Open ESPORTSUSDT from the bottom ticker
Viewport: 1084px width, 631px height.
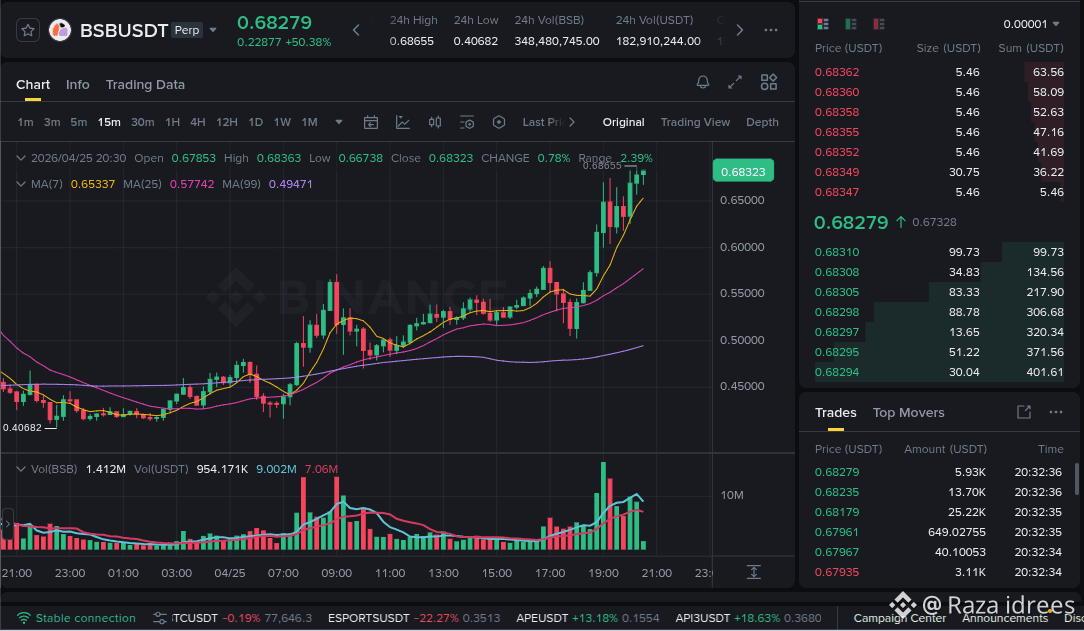pos(413,618)
